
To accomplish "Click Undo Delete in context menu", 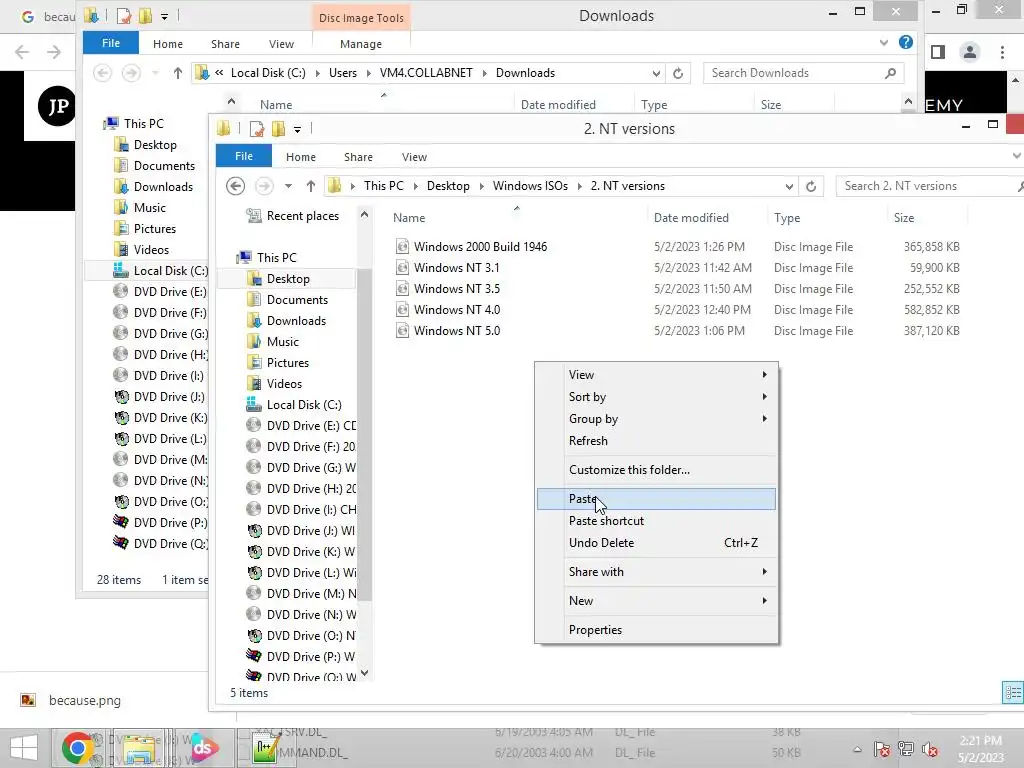I will click(656, 543).
